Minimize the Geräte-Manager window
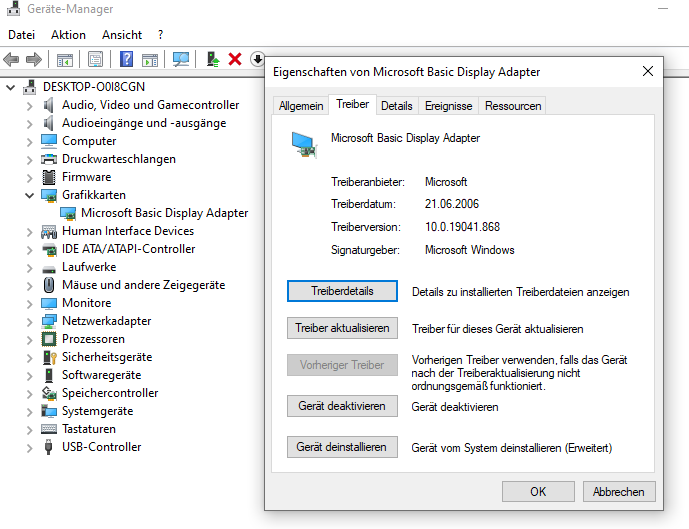Screen dimensions: 689x529 (663, 9)
